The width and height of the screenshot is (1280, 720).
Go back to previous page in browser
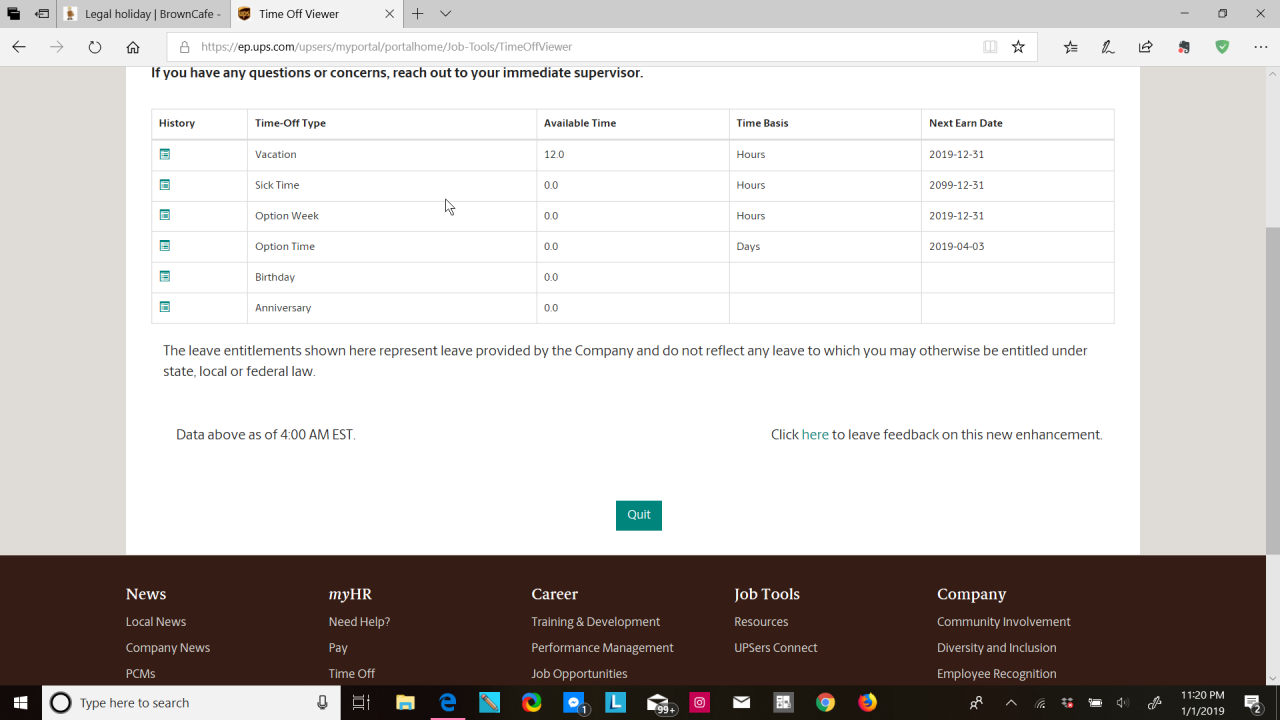coord(19,47)
